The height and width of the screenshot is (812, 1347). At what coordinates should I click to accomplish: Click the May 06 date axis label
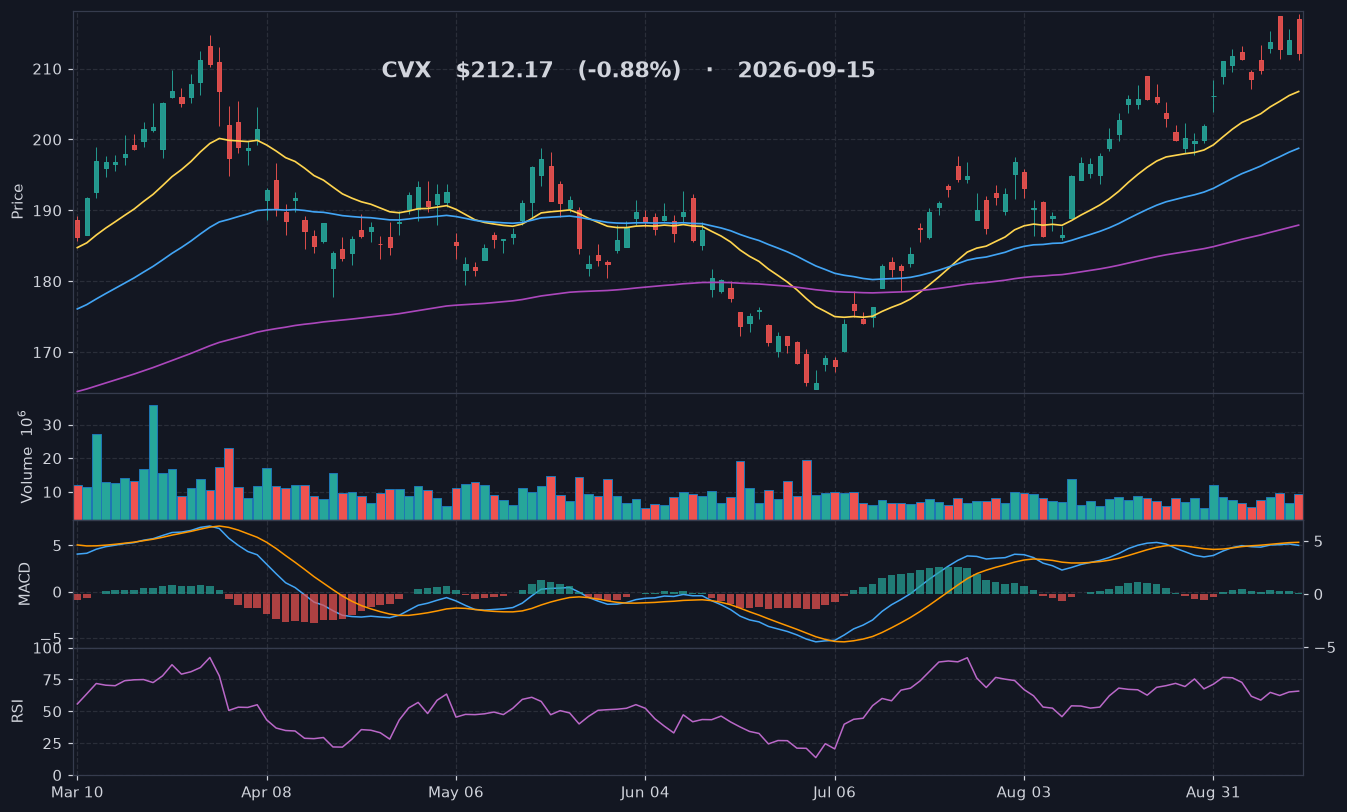(456, 792)
